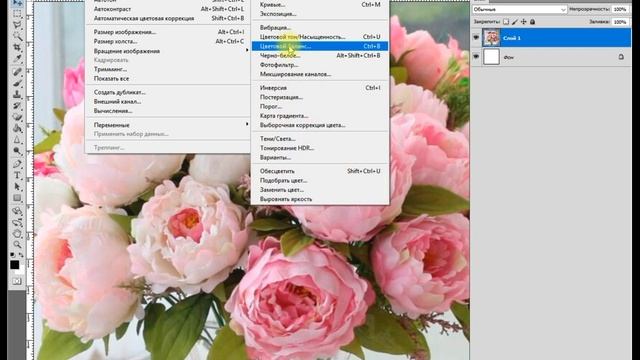Select the 3D Camera Orbit tool
The height and width of the screenshot is (360, 640).
tap(17, 222)
